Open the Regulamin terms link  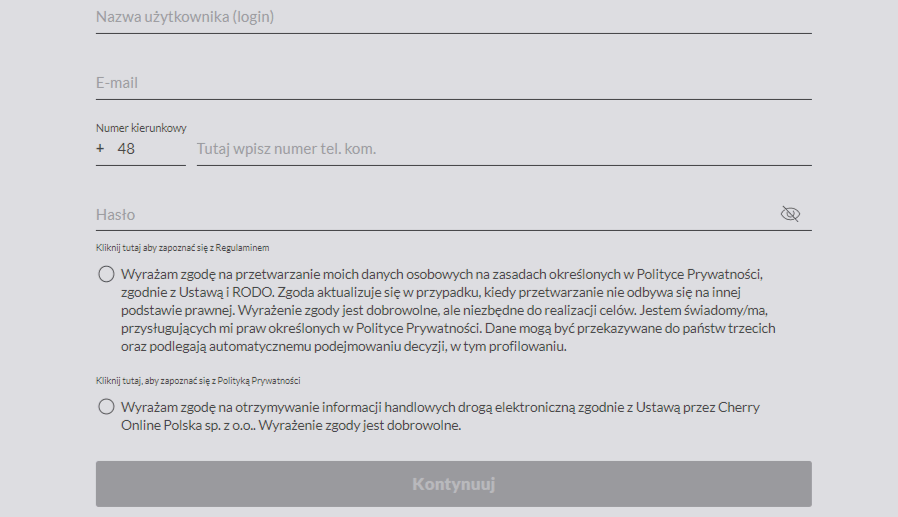(182, 248)
